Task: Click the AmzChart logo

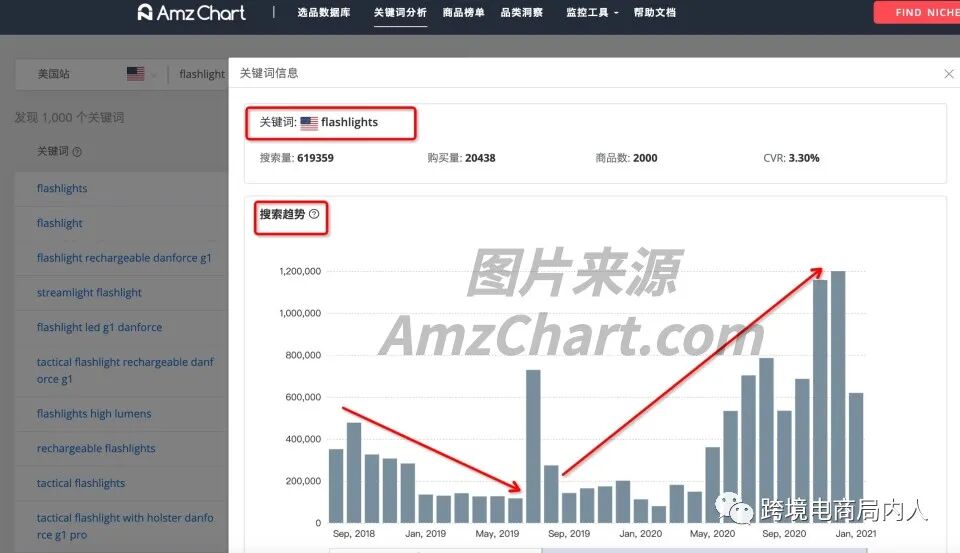Action: 191,12
